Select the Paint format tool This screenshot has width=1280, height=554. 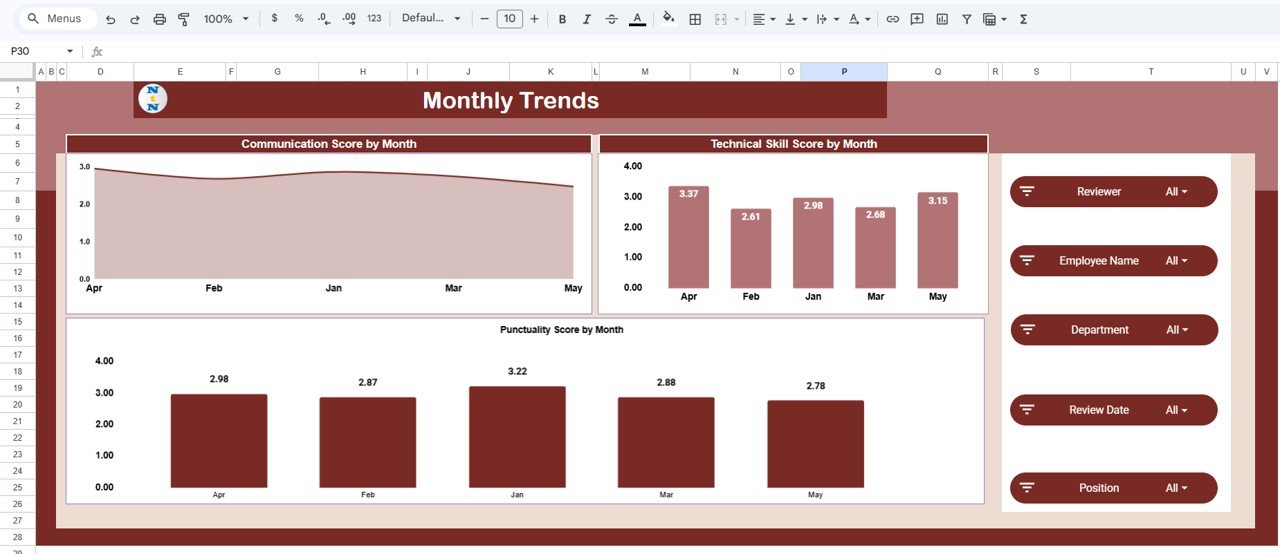pyautogui.click(x=184, y=19)
